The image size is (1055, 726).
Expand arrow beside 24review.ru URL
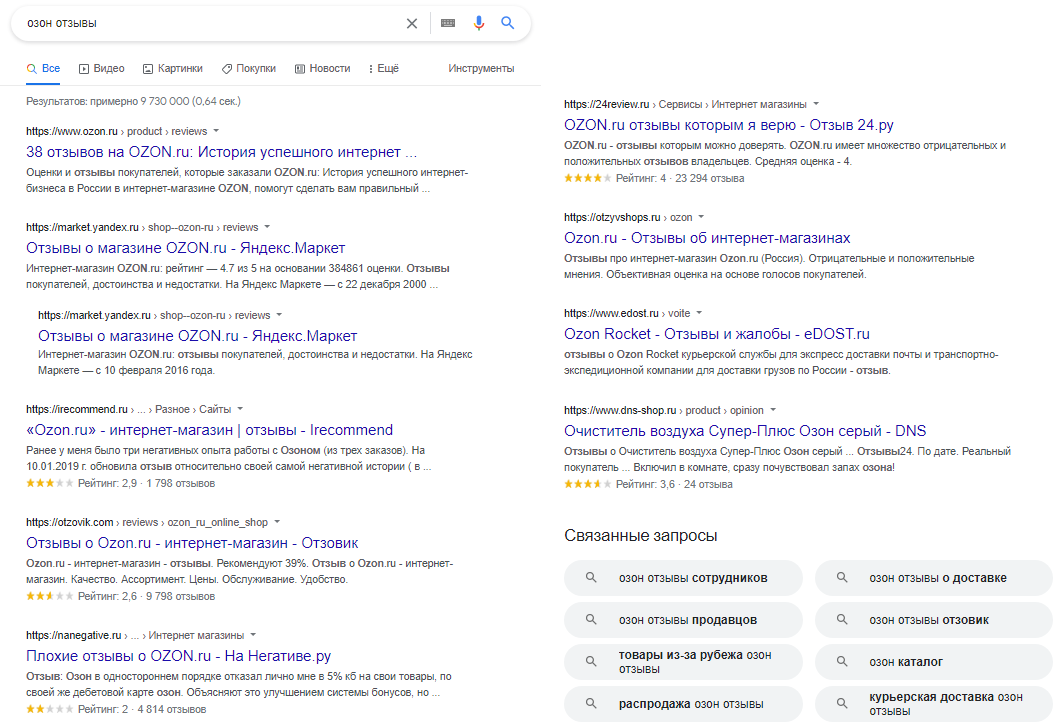point(816,104)
